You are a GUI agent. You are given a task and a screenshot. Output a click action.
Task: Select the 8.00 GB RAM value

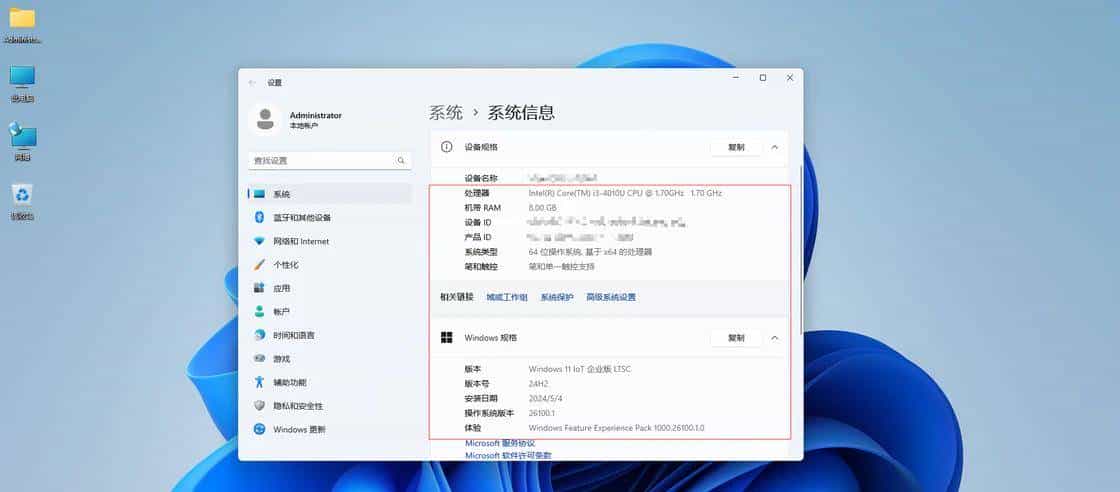click(x=542, y=208)
